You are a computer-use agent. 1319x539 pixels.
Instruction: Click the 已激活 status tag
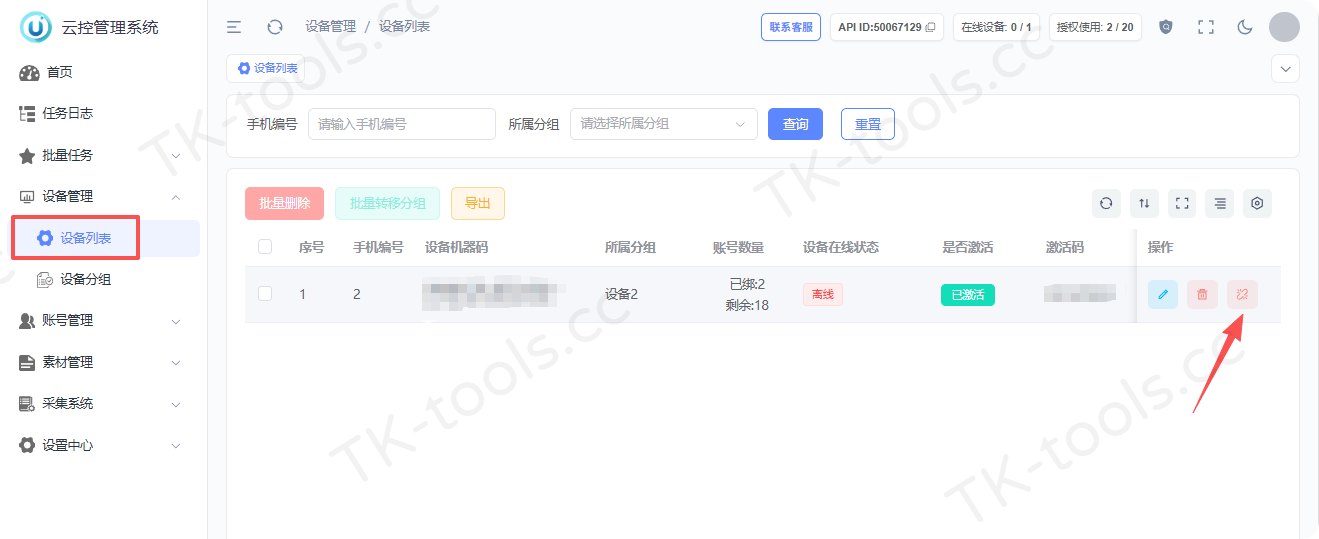968,294
